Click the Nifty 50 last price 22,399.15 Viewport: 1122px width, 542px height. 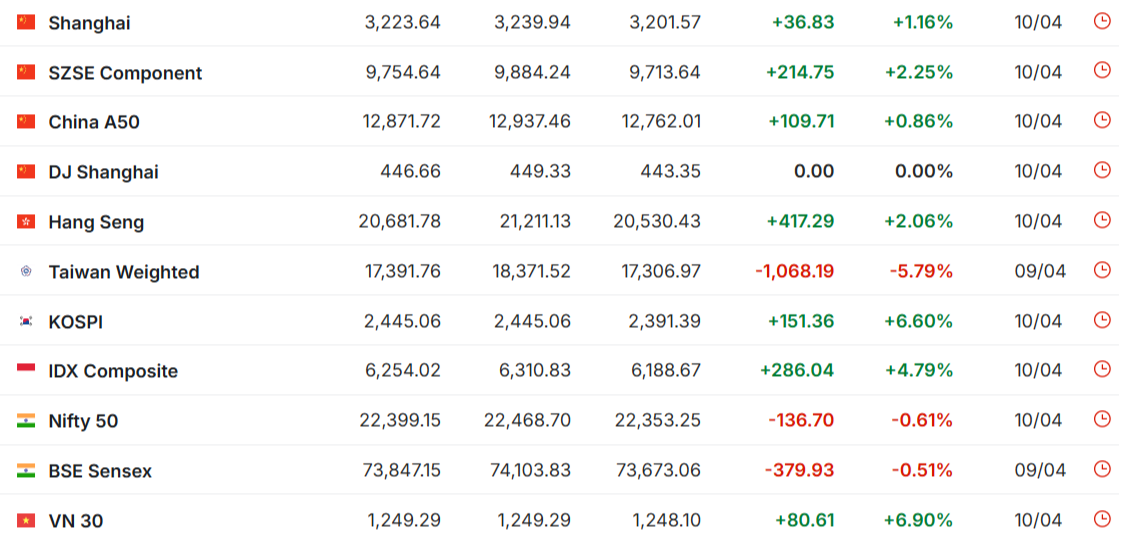click(400, 420)
